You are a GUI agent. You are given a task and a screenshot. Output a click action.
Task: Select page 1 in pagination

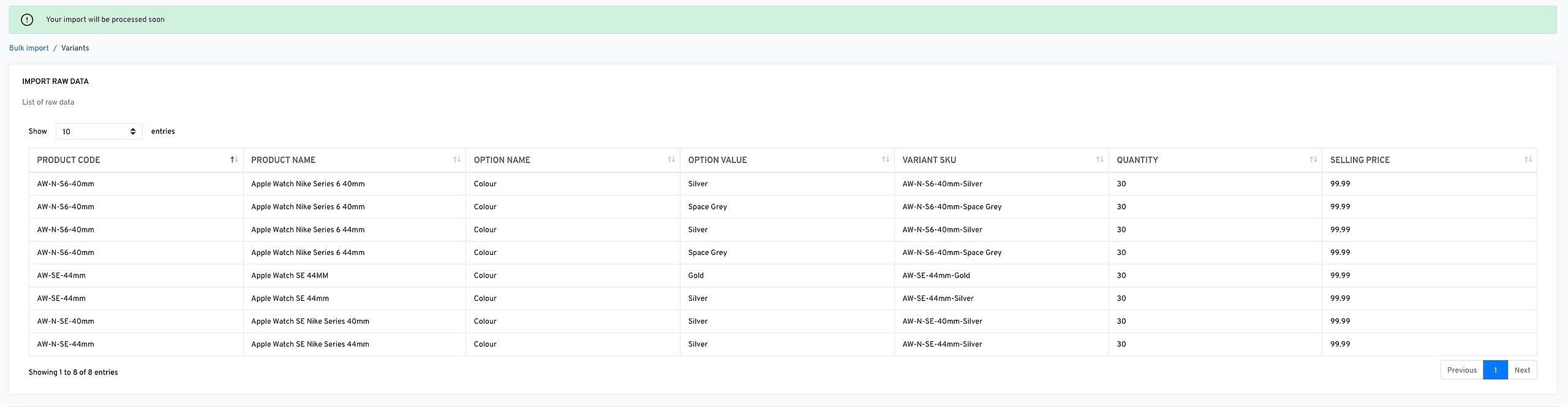pos(1495,370)
